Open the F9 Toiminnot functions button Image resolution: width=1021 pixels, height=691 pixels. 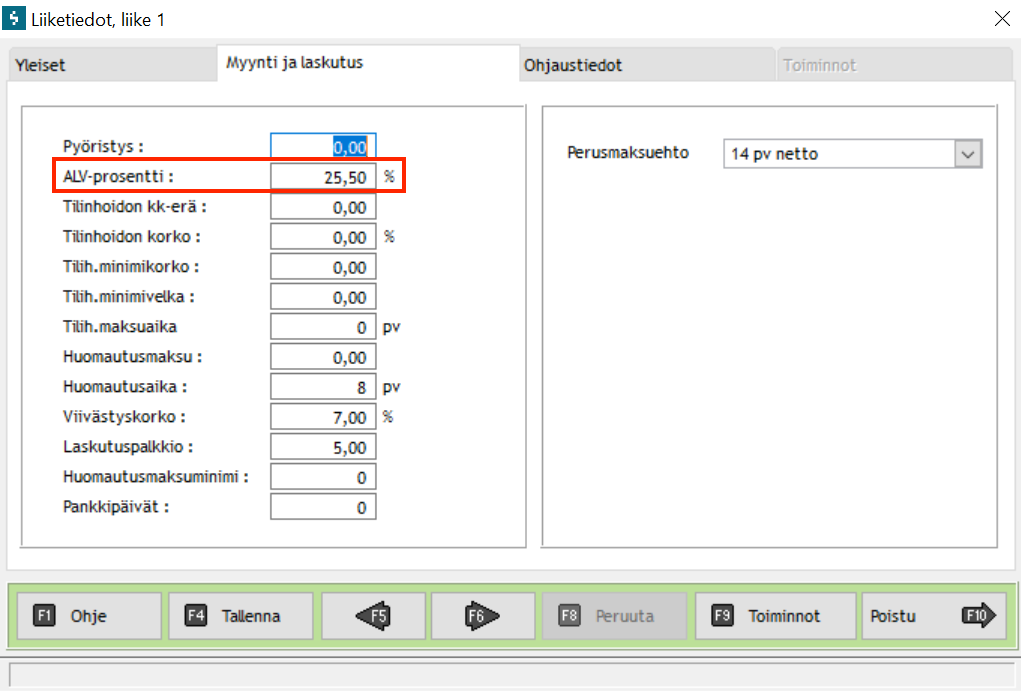click(775, 617)
